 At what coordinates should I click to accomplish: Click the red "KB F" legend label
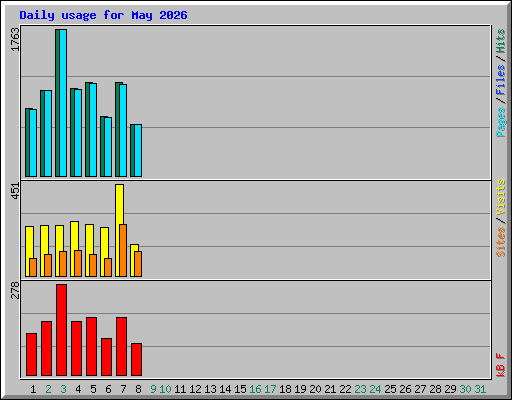[x=501, y=365]
